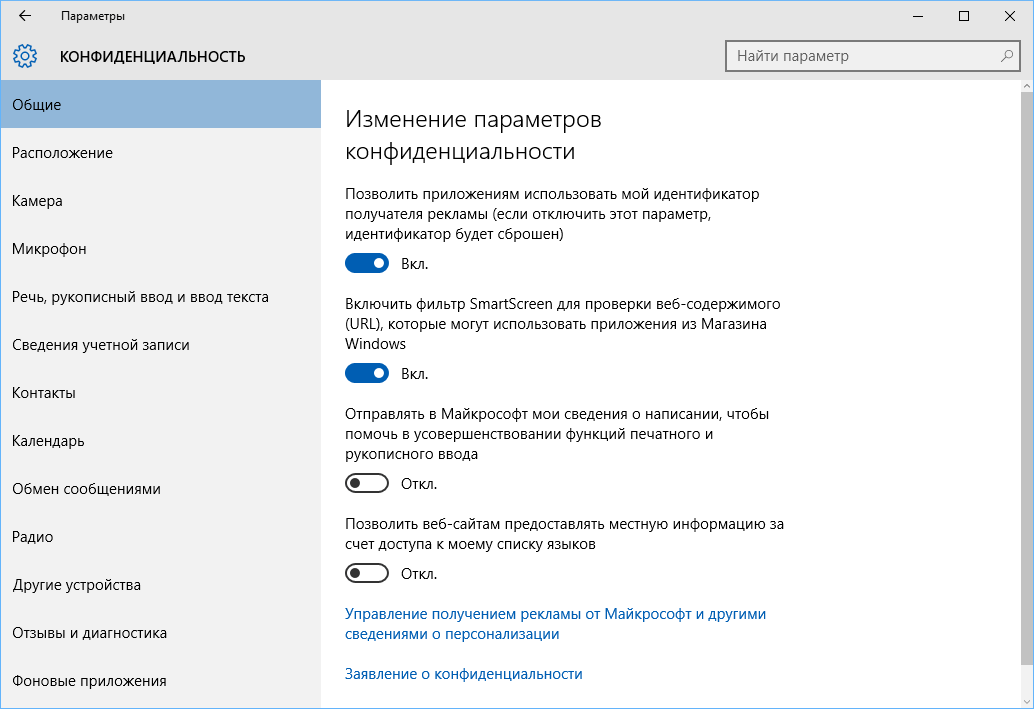Disable the advertising identifier toggle
1034x709 pixels.
pyautogui.click(x=367, y=263)
